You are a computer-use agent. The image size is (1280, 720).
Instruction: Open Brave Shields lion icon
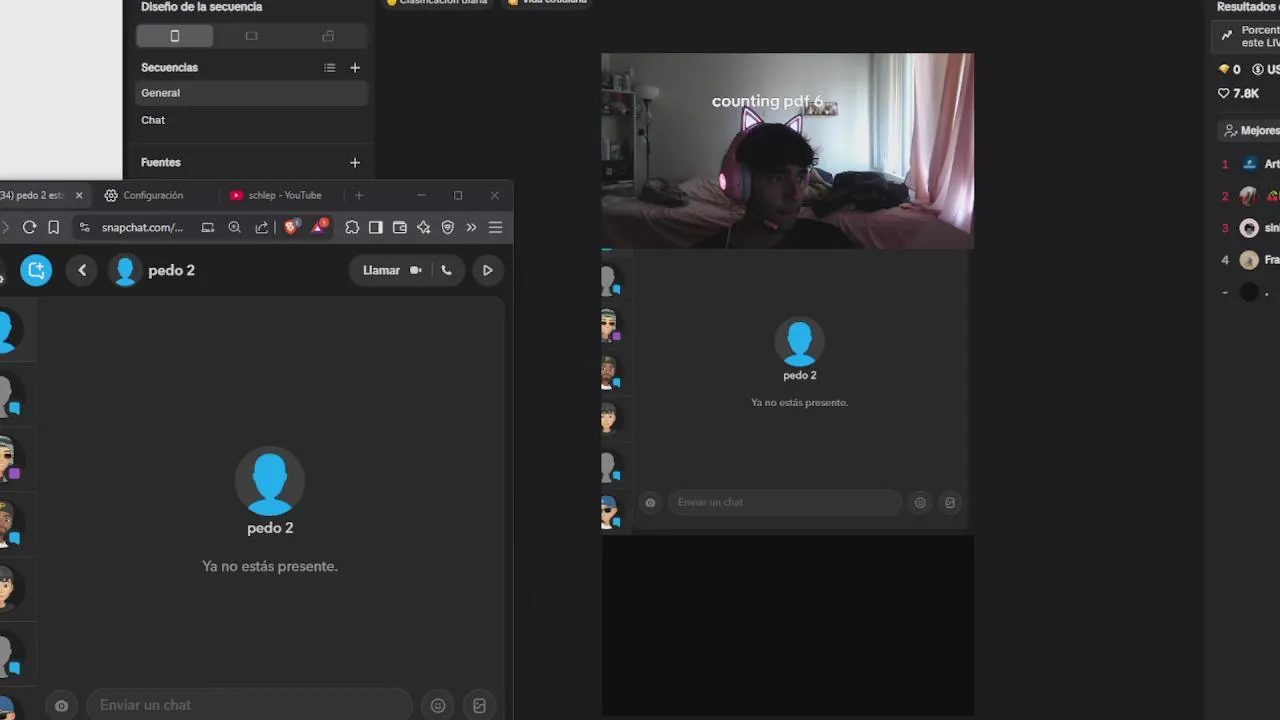[291, 227]
